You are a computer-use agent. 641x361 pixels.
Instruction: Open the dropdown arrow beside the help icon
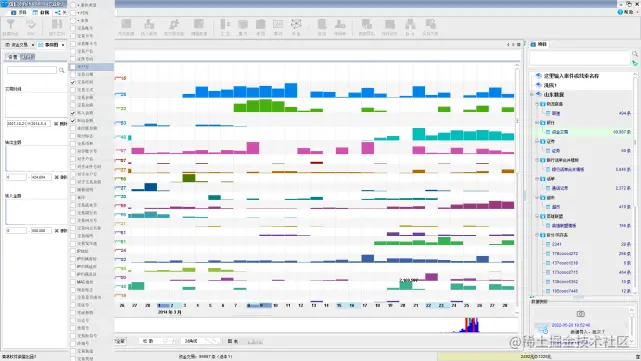(638, 12)
